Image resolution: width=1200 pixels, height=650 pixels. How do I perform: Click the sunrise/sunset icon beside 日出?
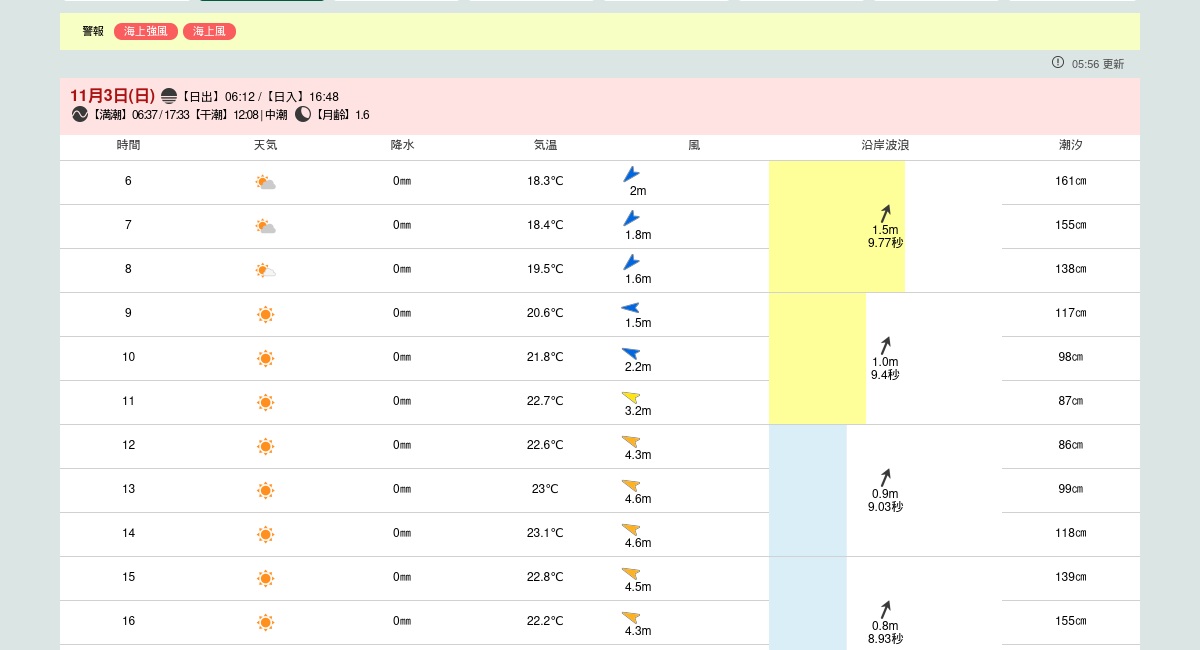pyautogui.click(x=169, y=96)
